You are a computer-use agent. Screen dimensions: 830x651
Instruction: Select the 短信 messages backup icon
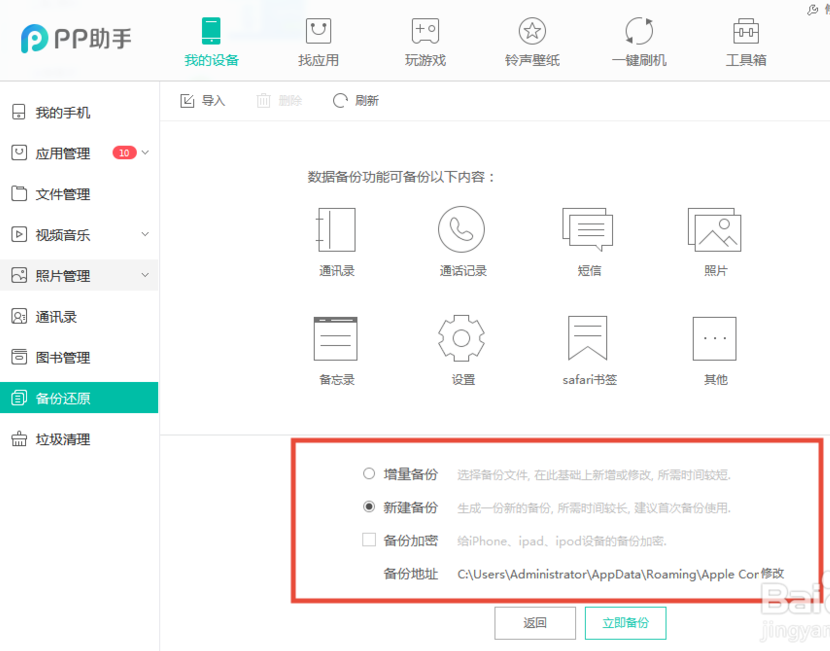[588, 229]
